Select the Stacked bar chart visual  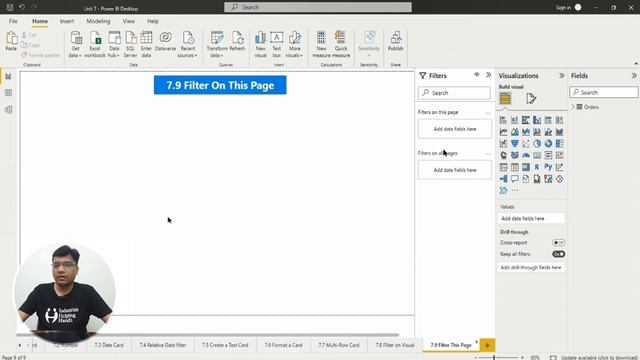point(503,120)
